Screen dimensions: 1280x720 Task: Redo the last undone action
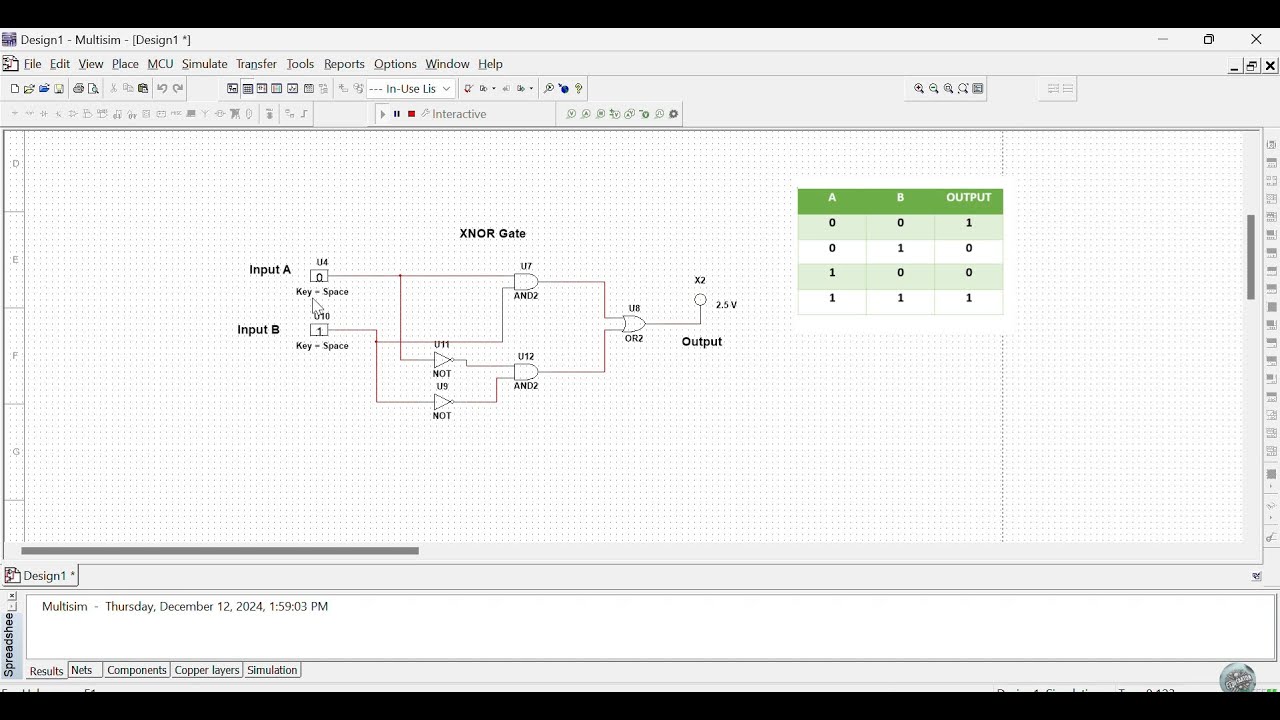tap(178, 89)
